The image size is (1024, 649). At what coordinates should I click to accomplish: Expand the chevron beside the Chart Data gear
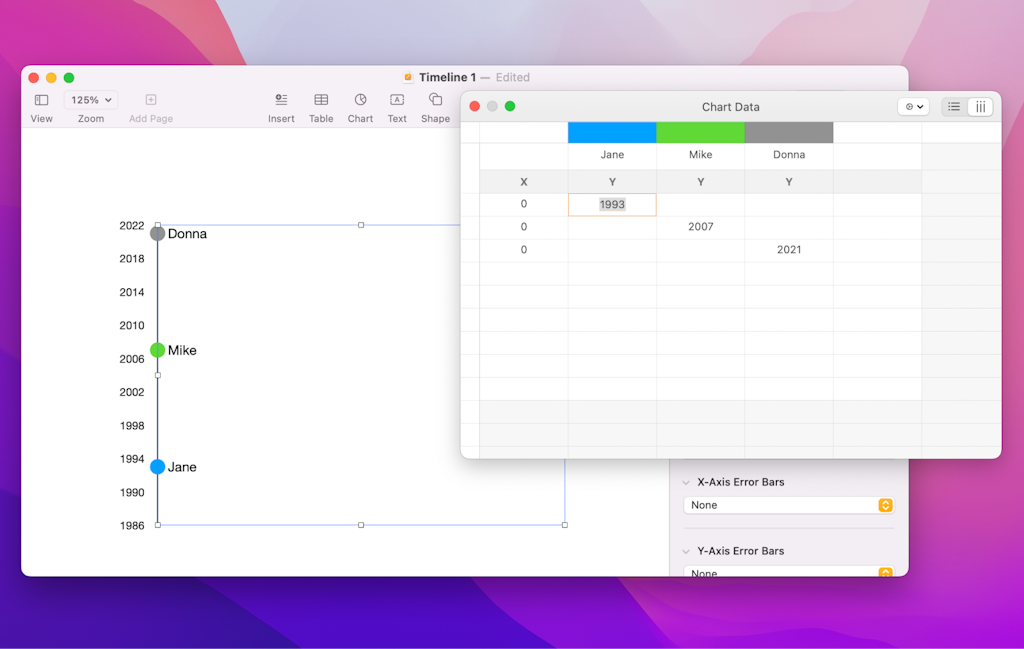point(921,106)
